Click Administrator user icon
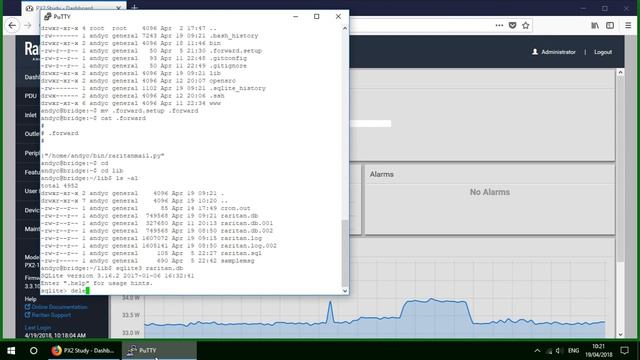This screenshot has width=640, height=360. 535,52
